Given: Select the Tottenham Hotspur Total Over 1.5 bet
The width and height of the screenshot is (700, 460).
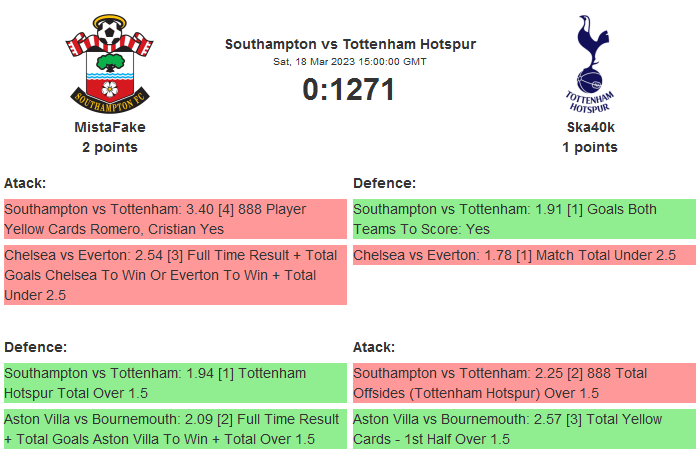Looking at the screenshot, I should point(175,383).
